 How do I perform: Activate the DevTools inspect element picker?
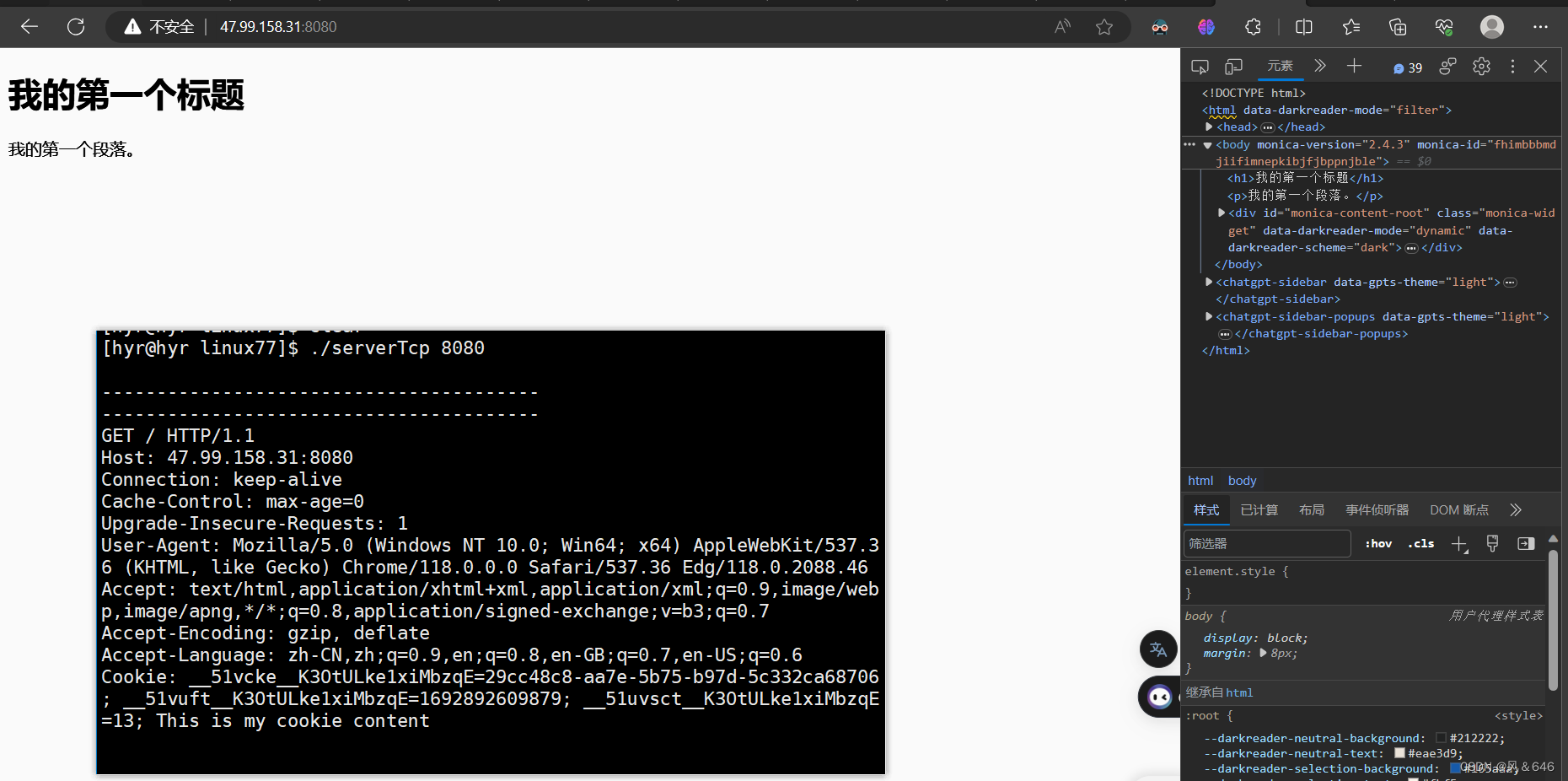tap(1200, 67)
